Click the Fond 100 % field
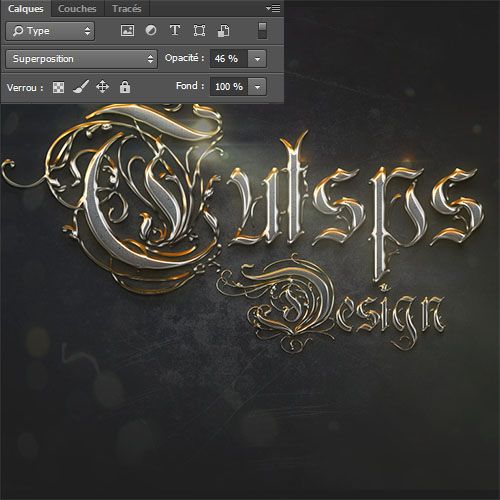This screenshot has height=500, width=500. (229, 87)
